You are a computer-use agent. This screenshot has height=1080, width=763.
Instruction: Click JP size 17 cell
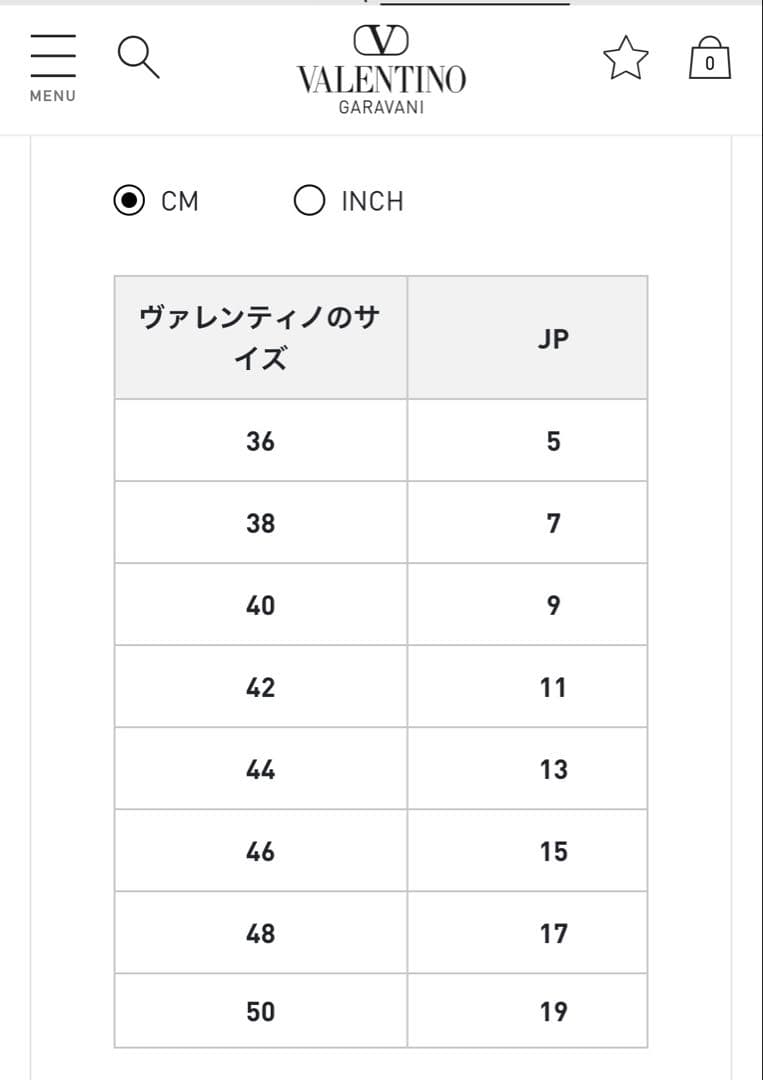pos(553,933)
